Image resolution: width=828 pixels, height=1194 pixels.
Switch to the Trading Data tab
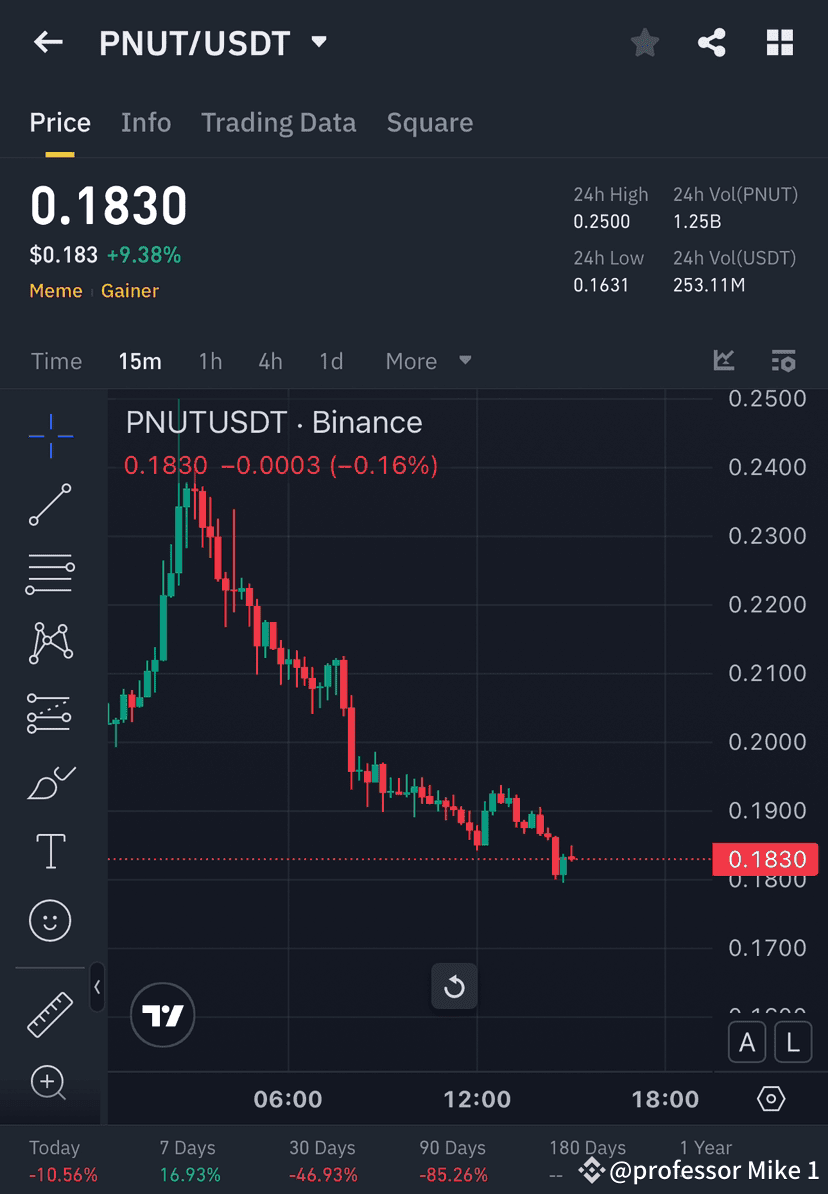[x=279, y=122]
